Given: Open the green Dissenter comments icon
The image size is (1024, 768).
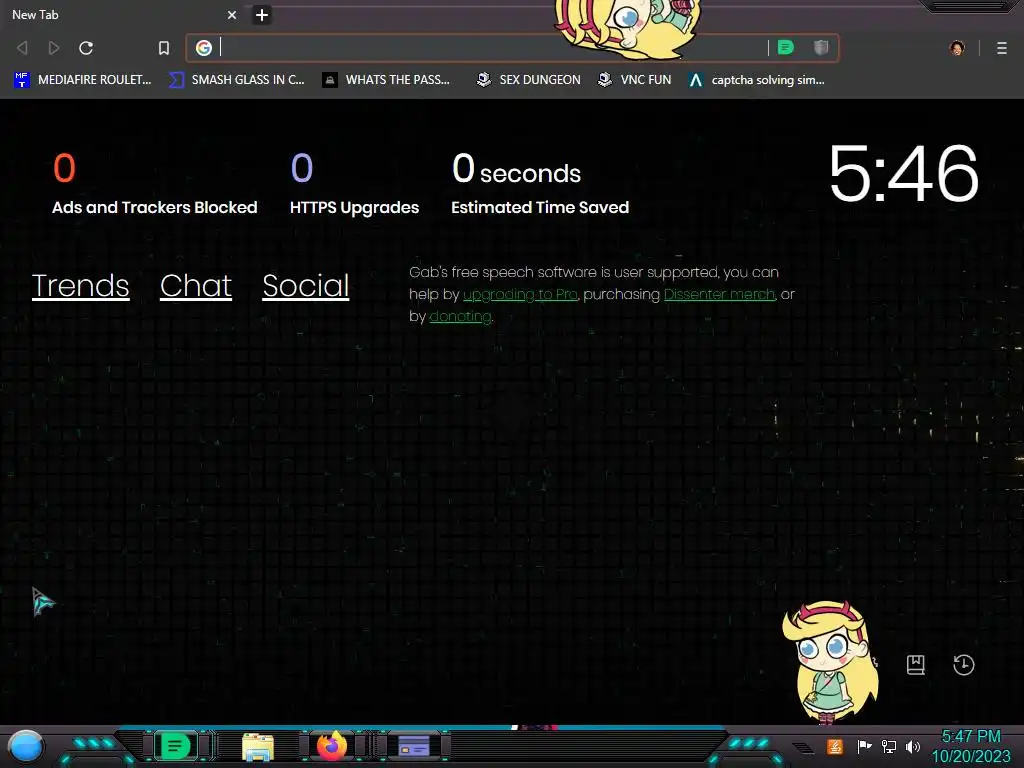Looking at the screenshot, I should (786, 47).
